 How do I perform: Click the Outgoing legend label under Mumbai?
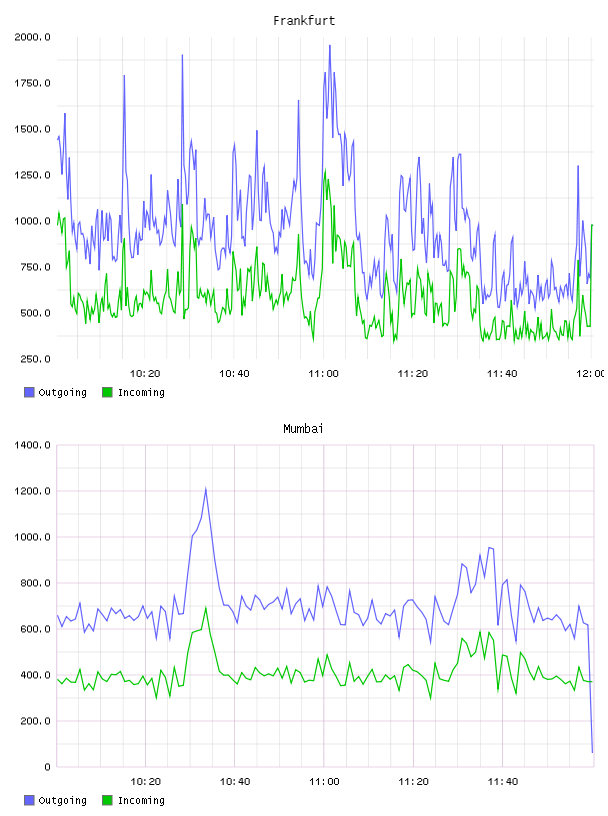[62, 801]
